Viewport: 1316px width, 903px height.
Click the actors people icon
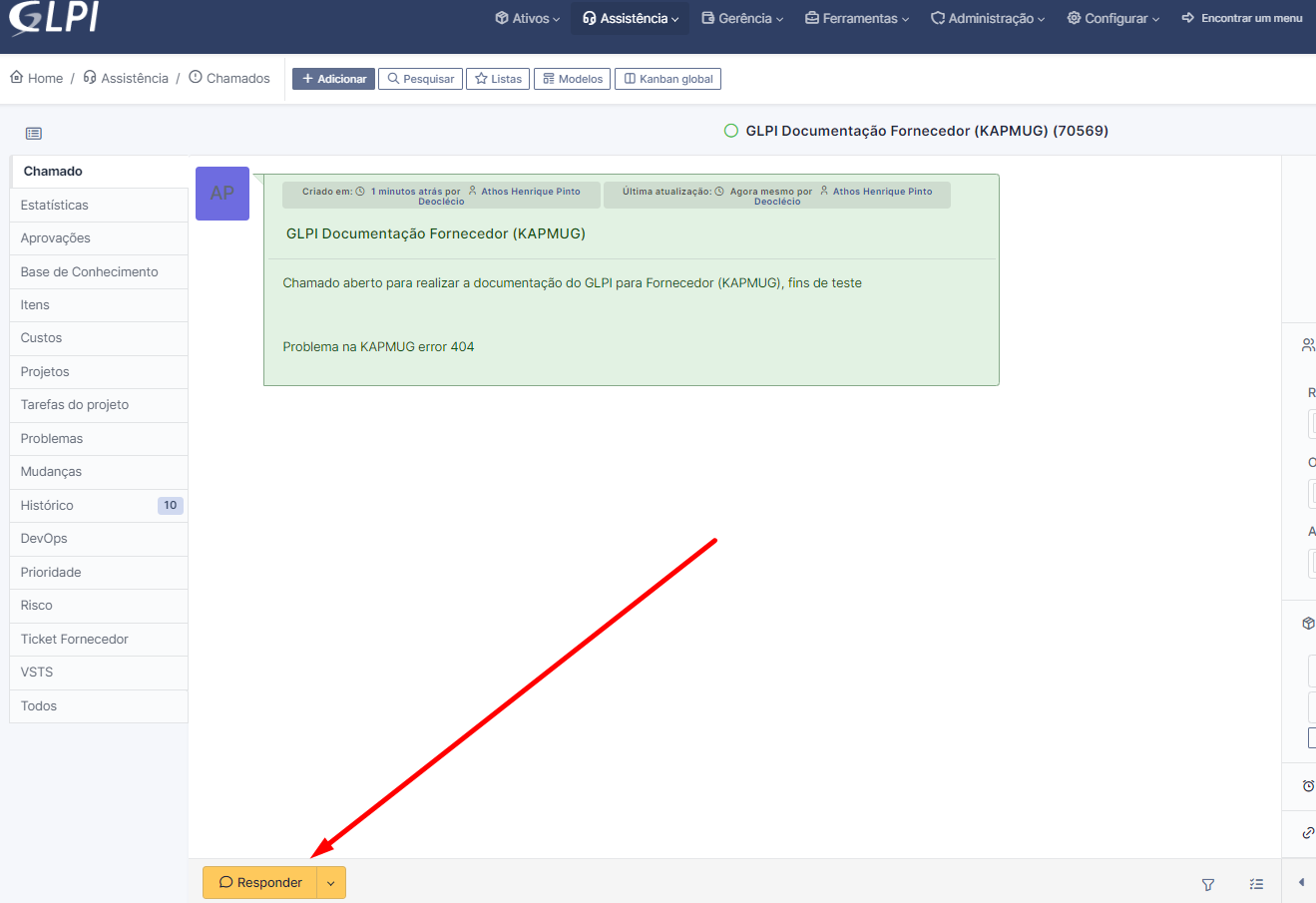coord(1308,345)
